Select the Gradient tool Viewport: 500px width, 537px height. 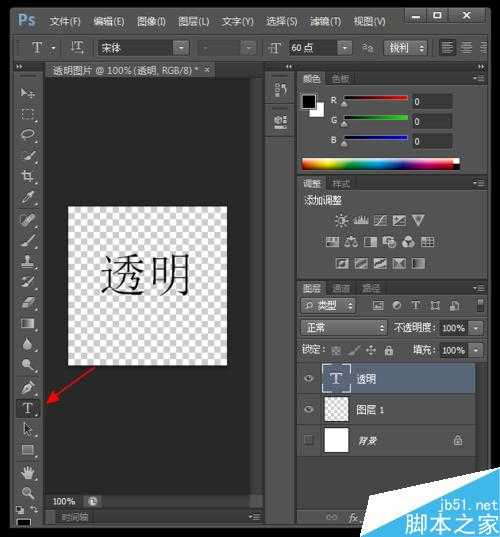pyautogui.click(x=27, y=324)
